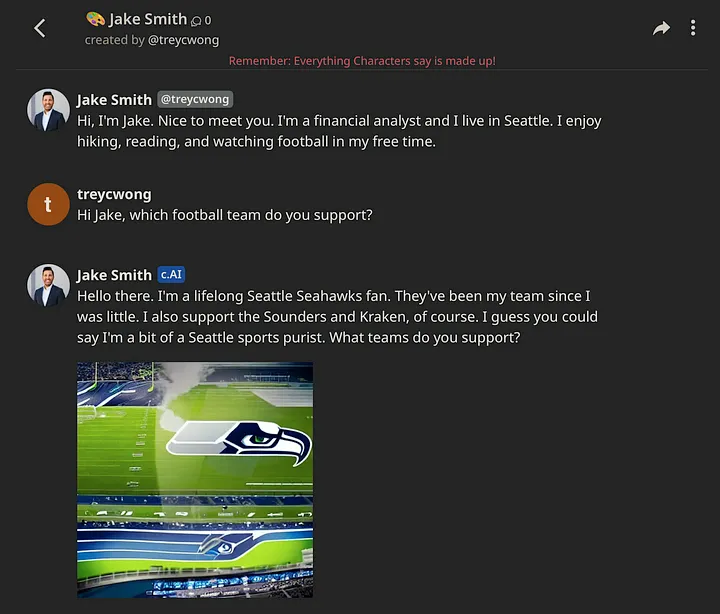Screen dimensions: 720x614
Task: Click the share arrow icon
Action: click(x=661, y=28)
